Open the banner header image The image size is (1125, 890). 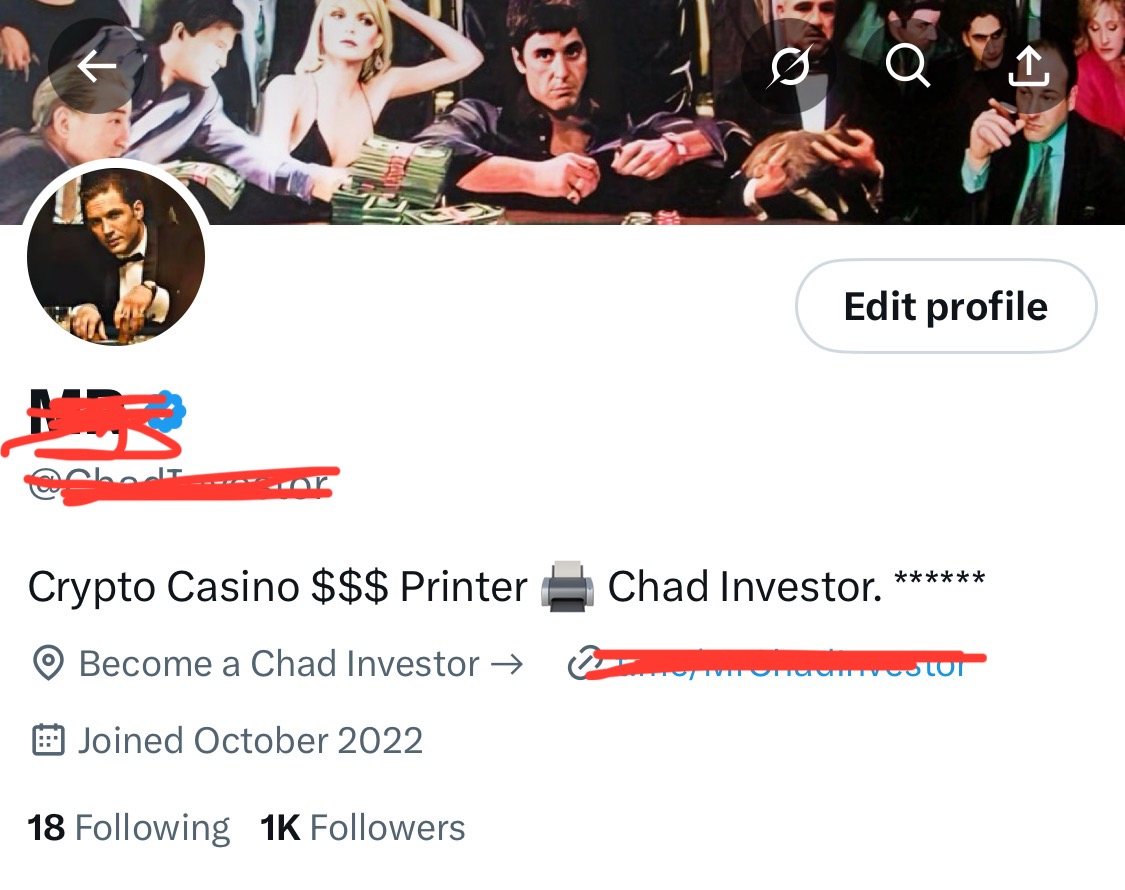click(562, 112)
